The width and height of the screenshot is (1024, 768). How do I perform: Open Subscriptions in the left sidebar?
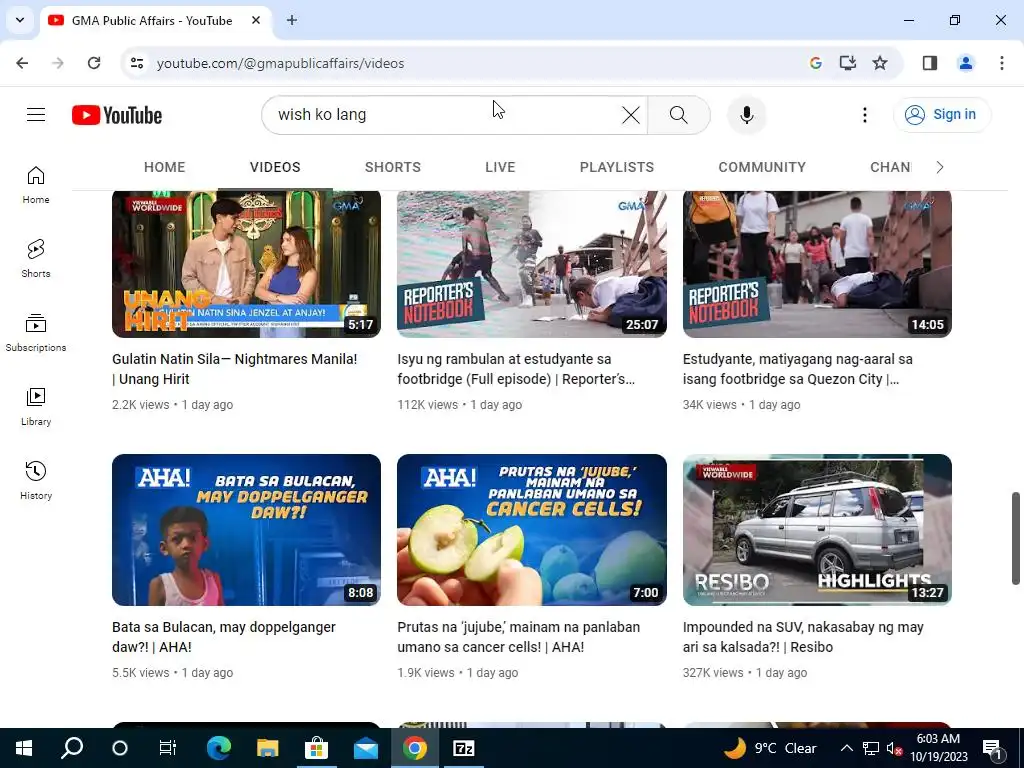pyautogui.click(x=36, y=332)
